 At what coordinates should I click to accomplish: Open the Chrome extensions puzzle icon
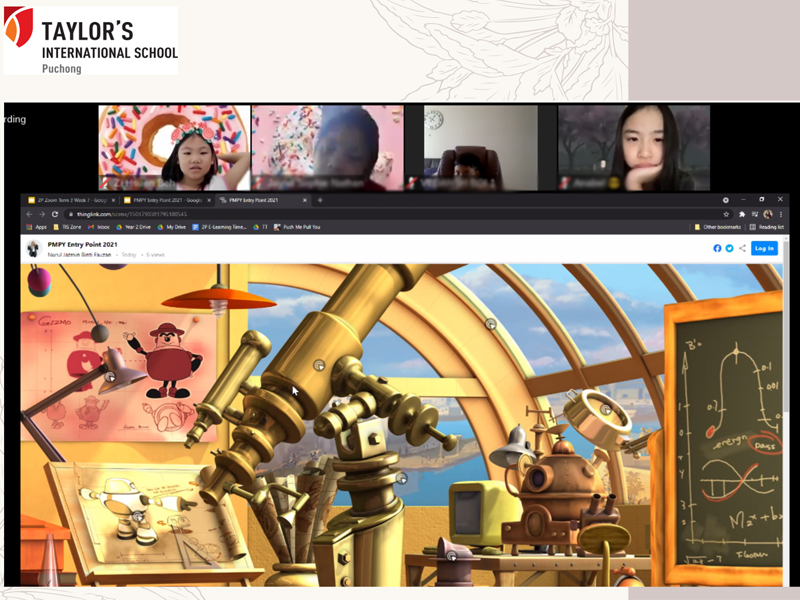click(742, 214)
